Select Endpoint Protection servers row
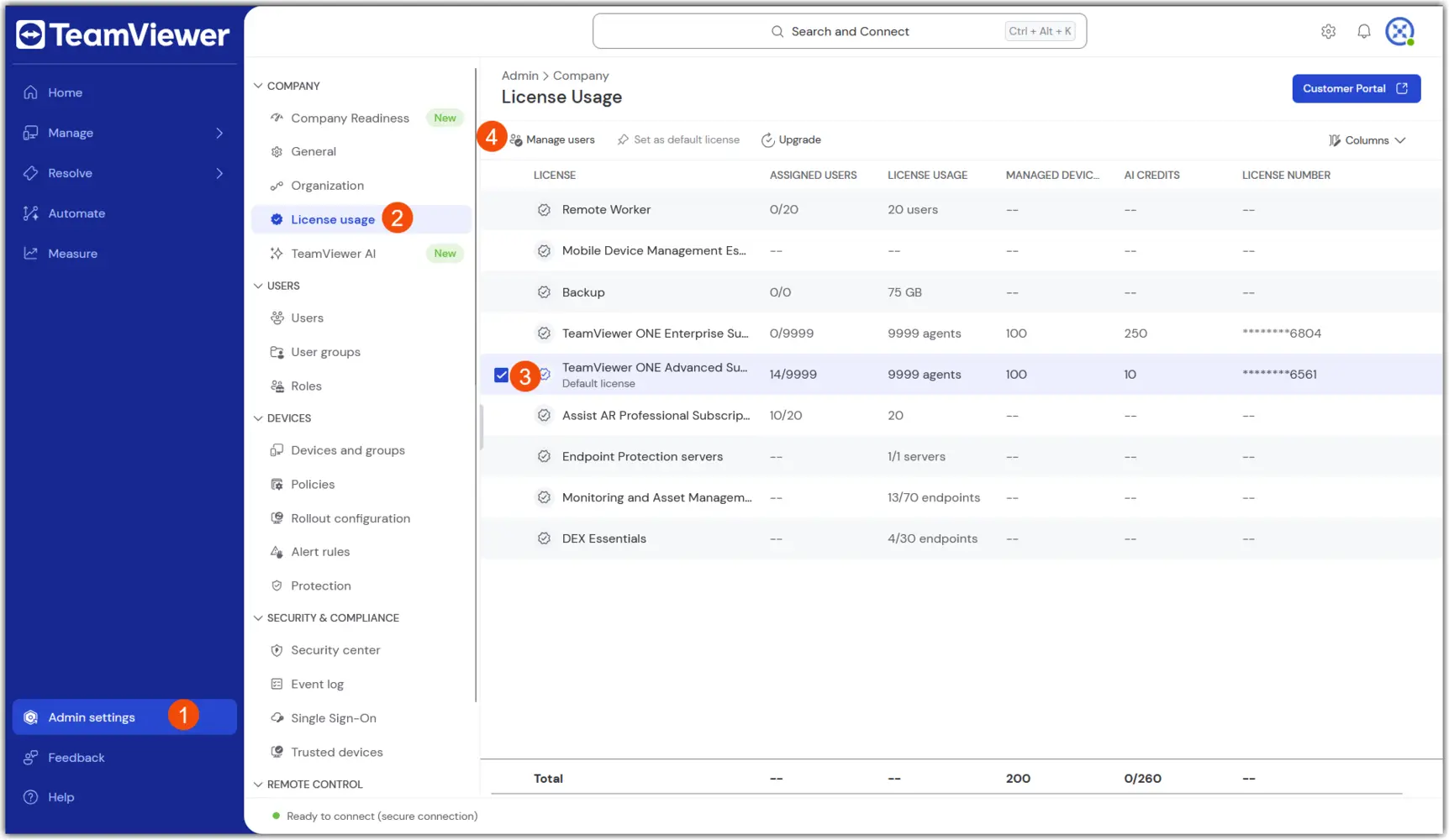 (962, 457)
